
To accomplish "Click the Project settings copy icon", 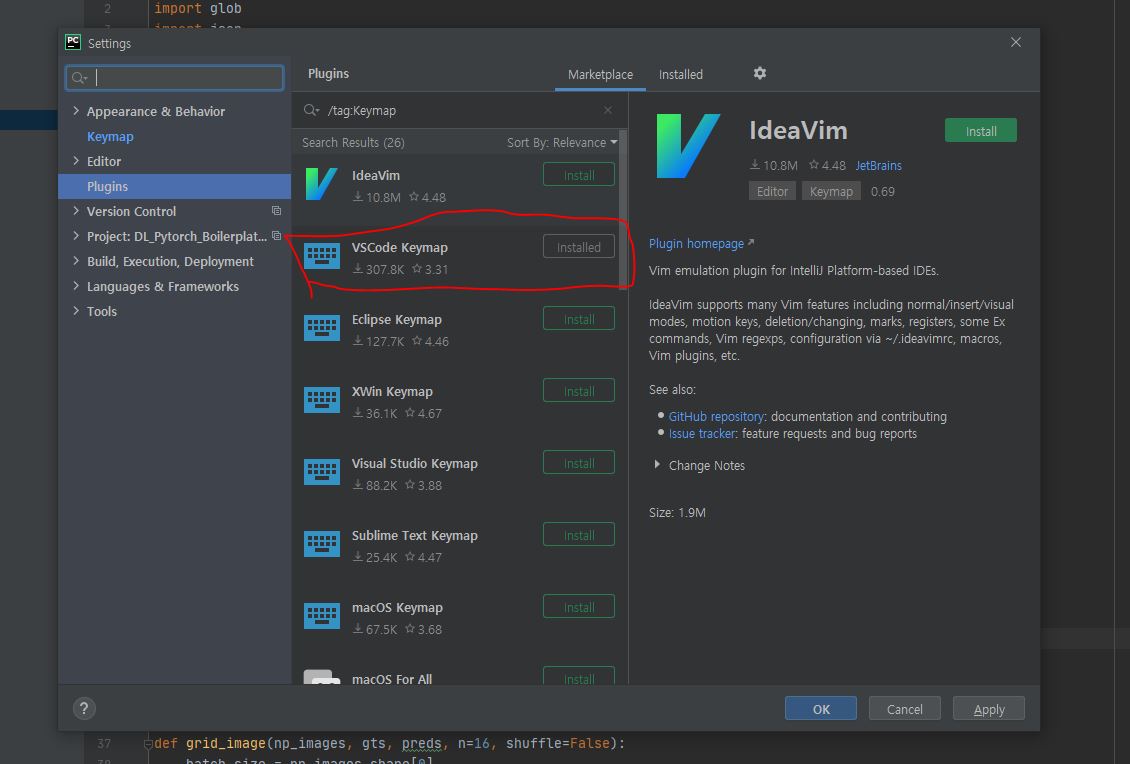I will (276, 236).
